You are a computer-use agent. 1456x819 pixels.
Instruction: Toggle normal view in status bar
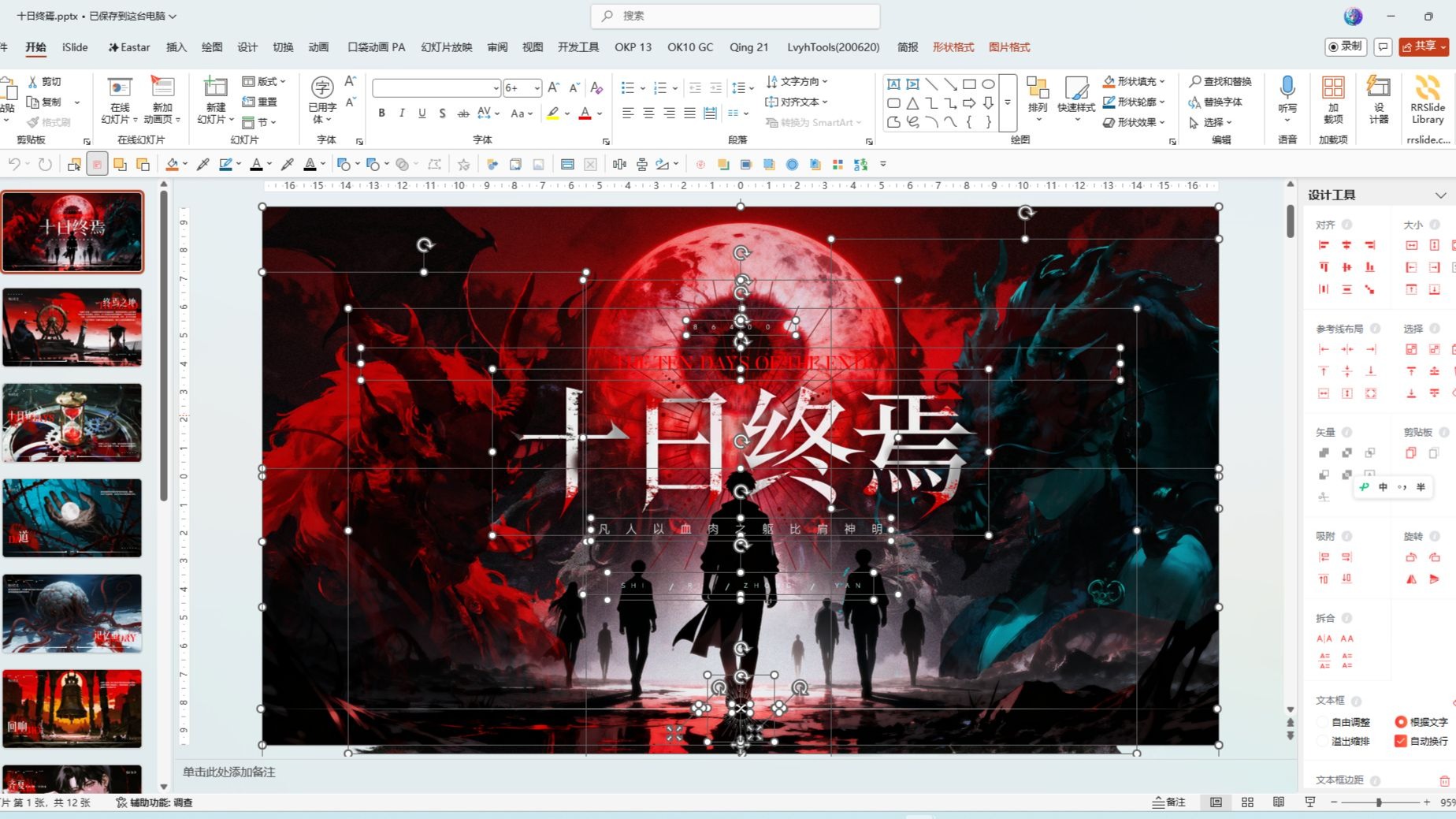click(x=1216, y=802)
